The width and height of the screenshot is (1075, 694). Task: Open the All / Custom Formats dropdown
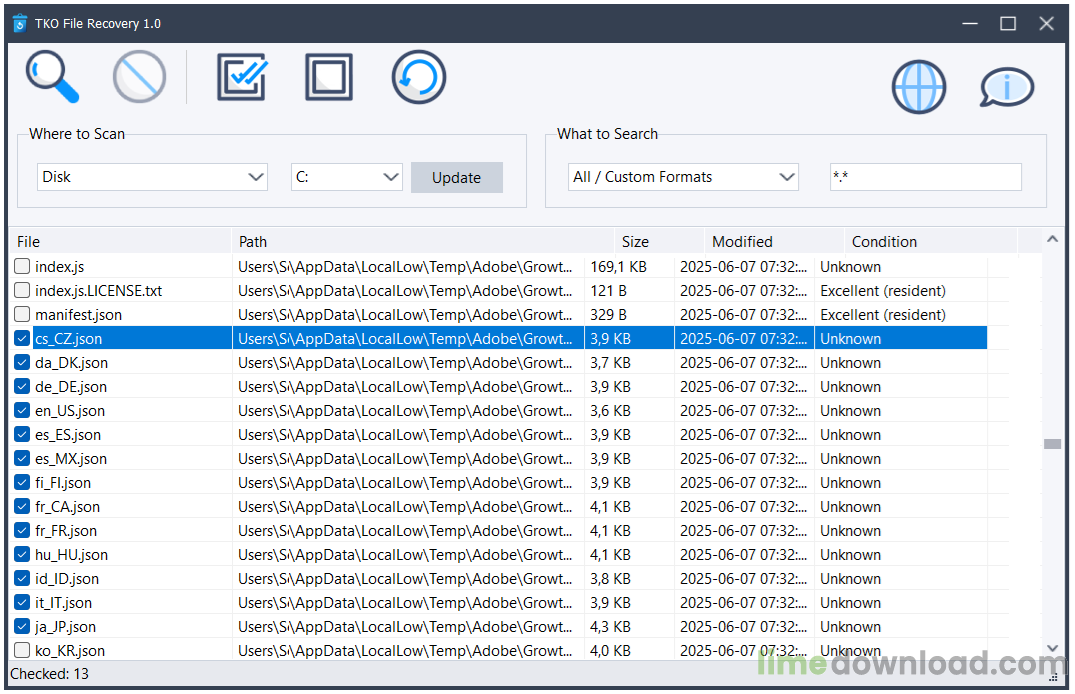683,177
